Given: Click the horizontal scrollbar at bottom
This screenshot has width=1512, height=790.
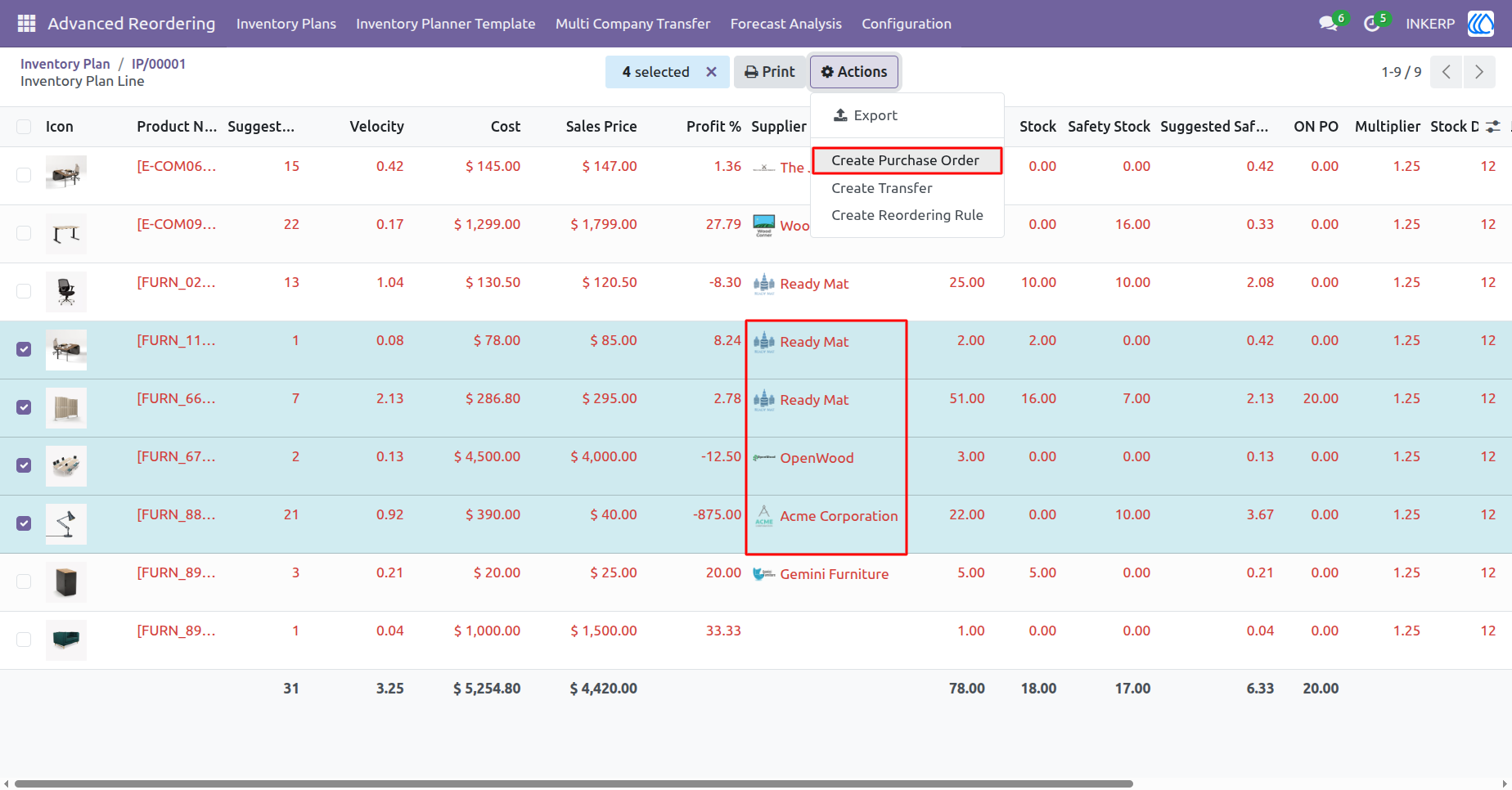Looking at the screenshot, I should [x=574, y=783].
